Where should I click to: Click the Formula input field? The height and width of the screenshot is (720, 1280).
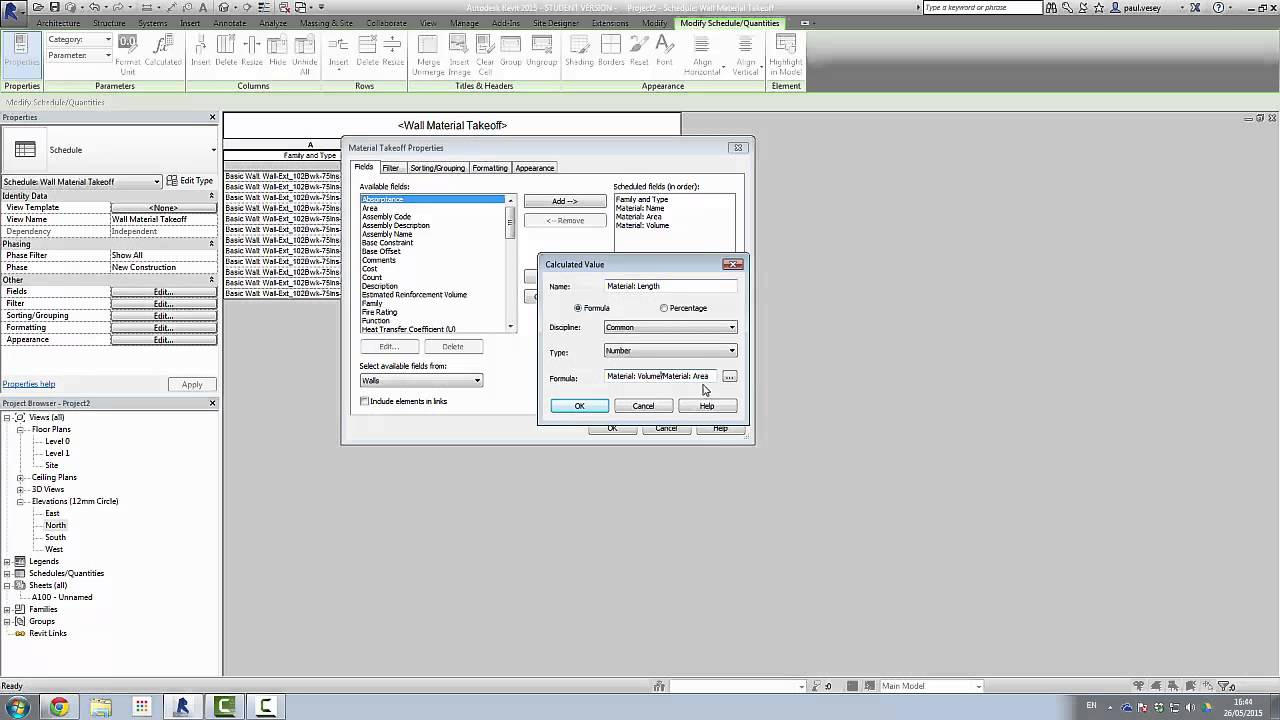coord(661,377)
